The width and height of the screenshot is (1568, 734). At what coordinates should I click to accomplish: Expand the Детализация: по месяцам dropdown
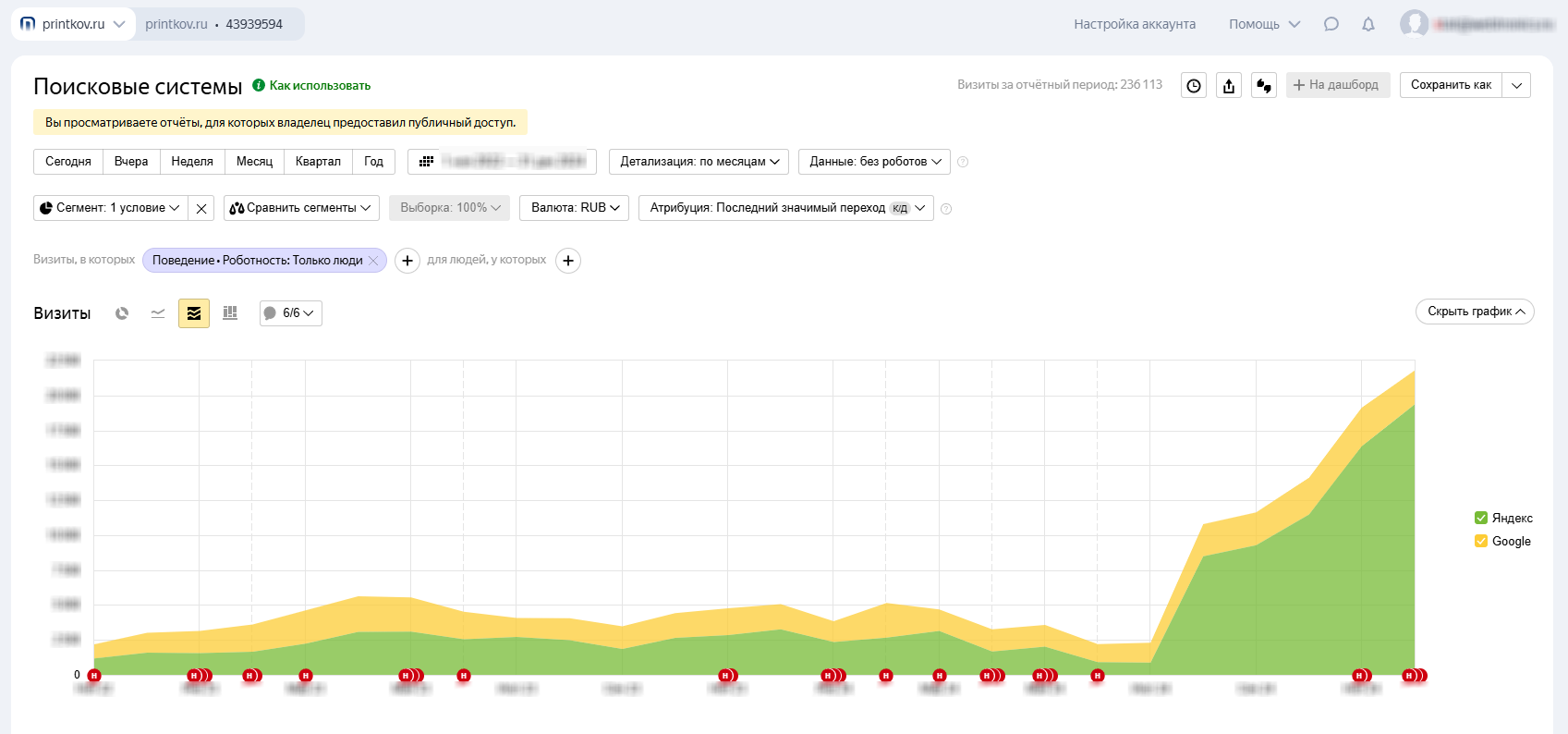coord(699,162)
